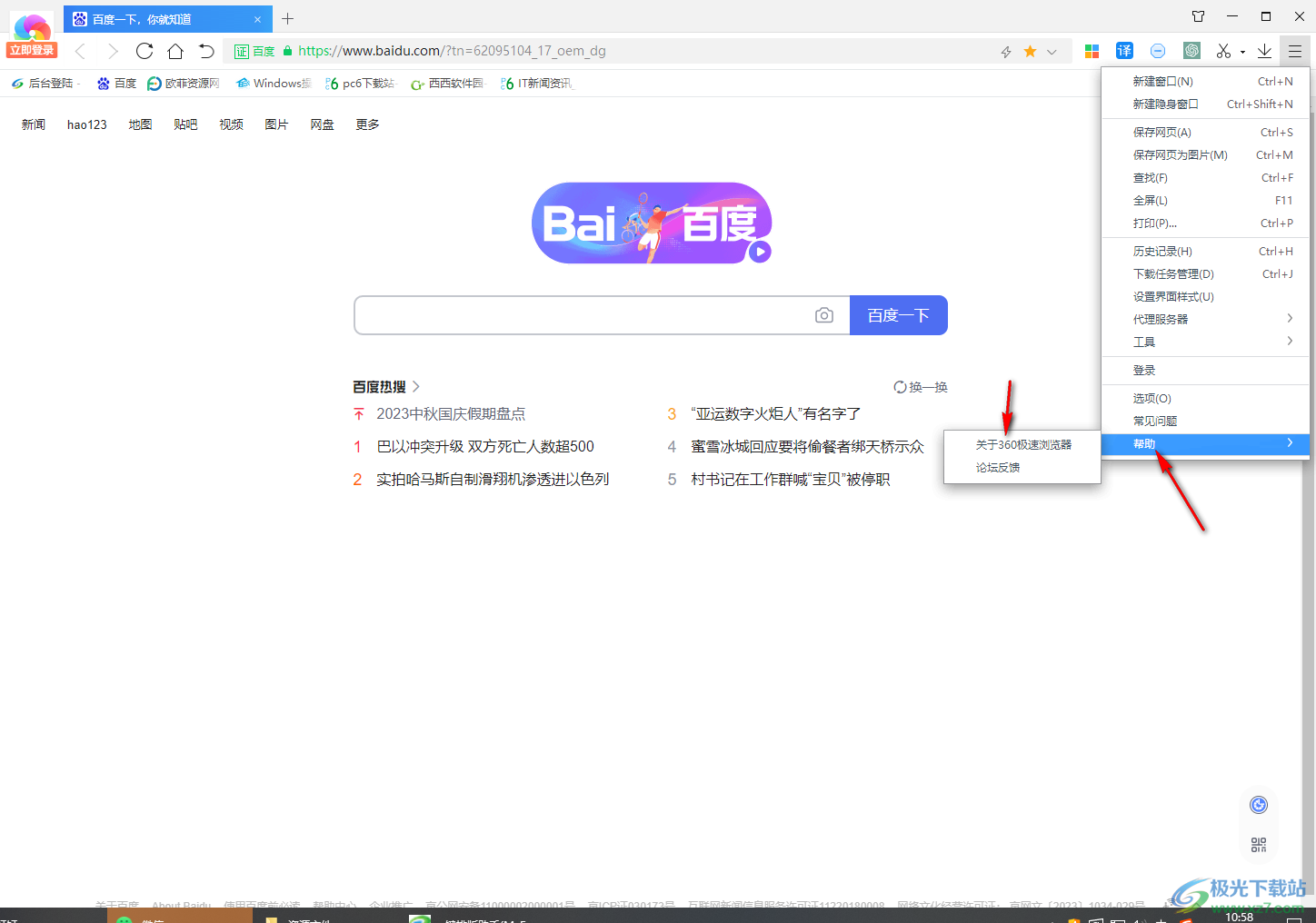Click the scissors screenshot tool icon
Image resolution: width=1316 pixels, height=923 pixels.
point(1224,51)
